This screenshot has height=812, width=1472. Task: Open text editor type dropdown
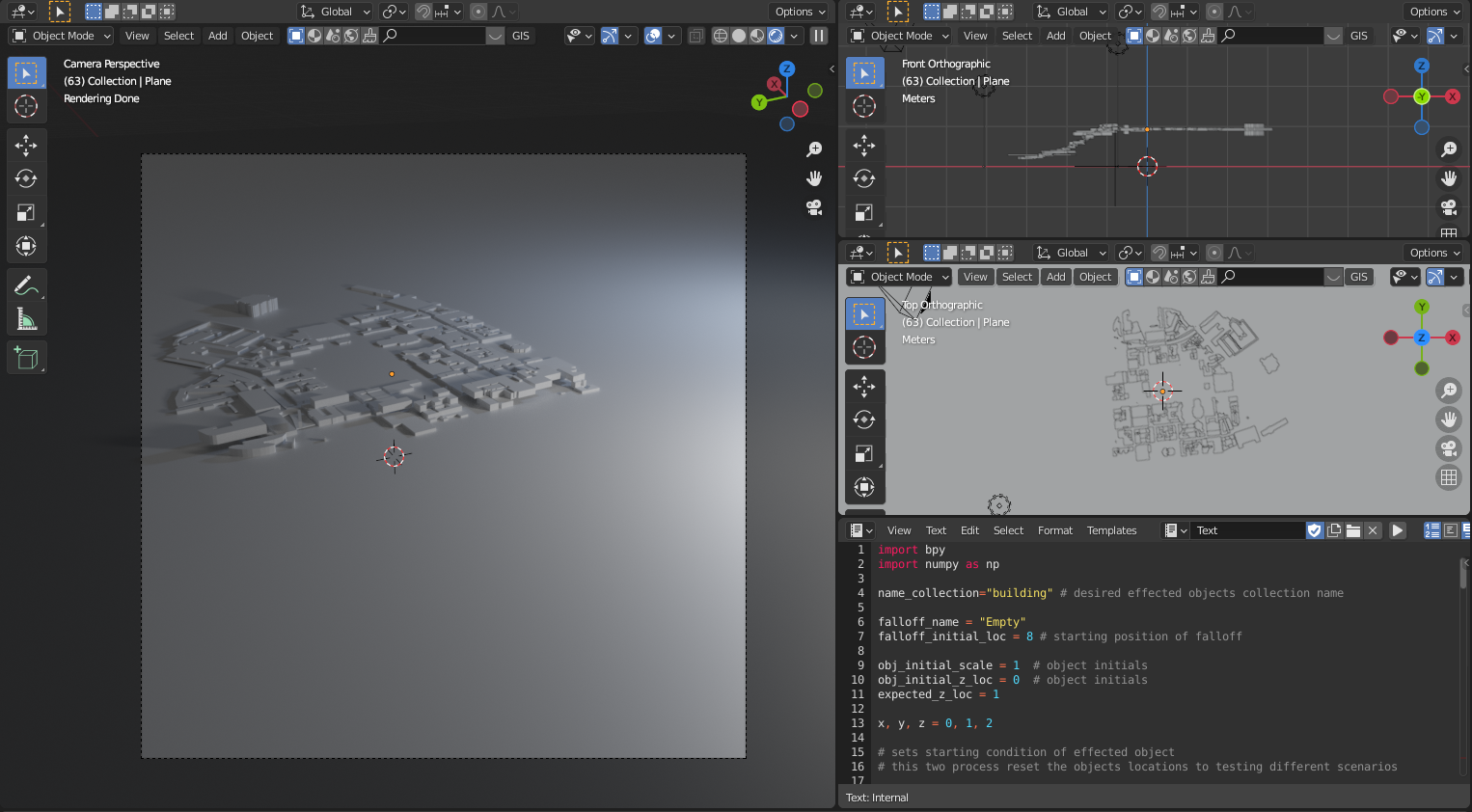pyautogui.click(x=860, y=530)
